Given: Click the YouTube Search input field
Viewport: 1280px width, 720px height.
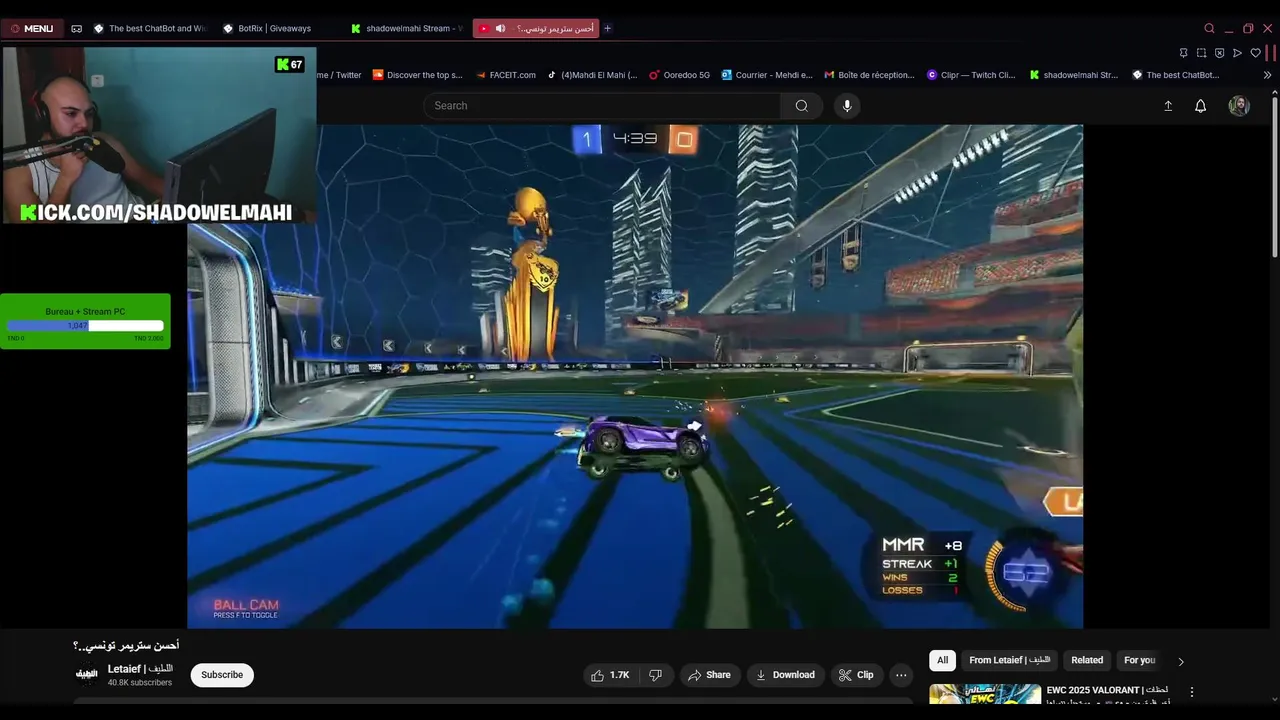Looking at the screenshot, I should click(x=602, y=106).
